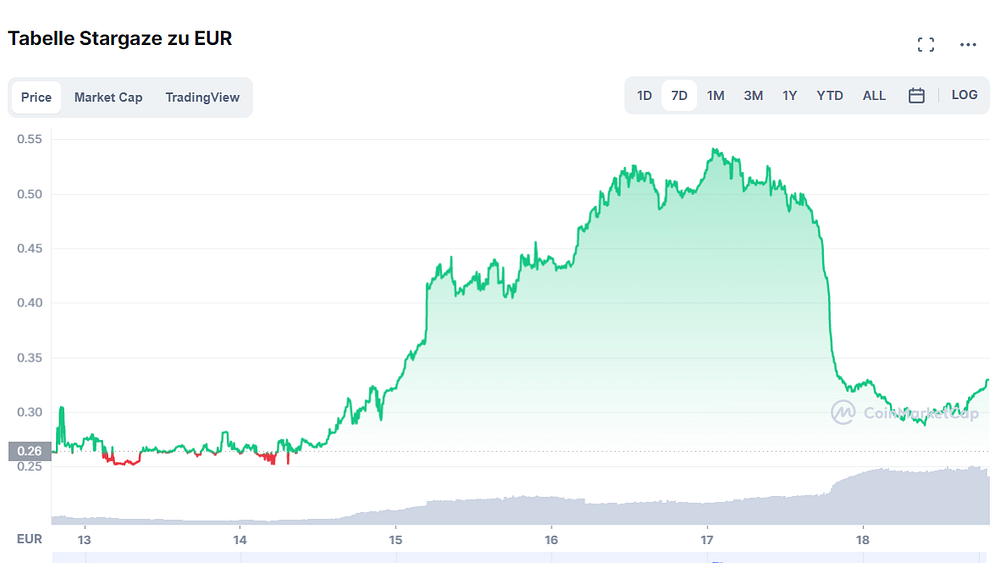The width and height of the screenshot is (1000, 563).
Task: Switch to the 3M time range
Action: pos(753,96)
